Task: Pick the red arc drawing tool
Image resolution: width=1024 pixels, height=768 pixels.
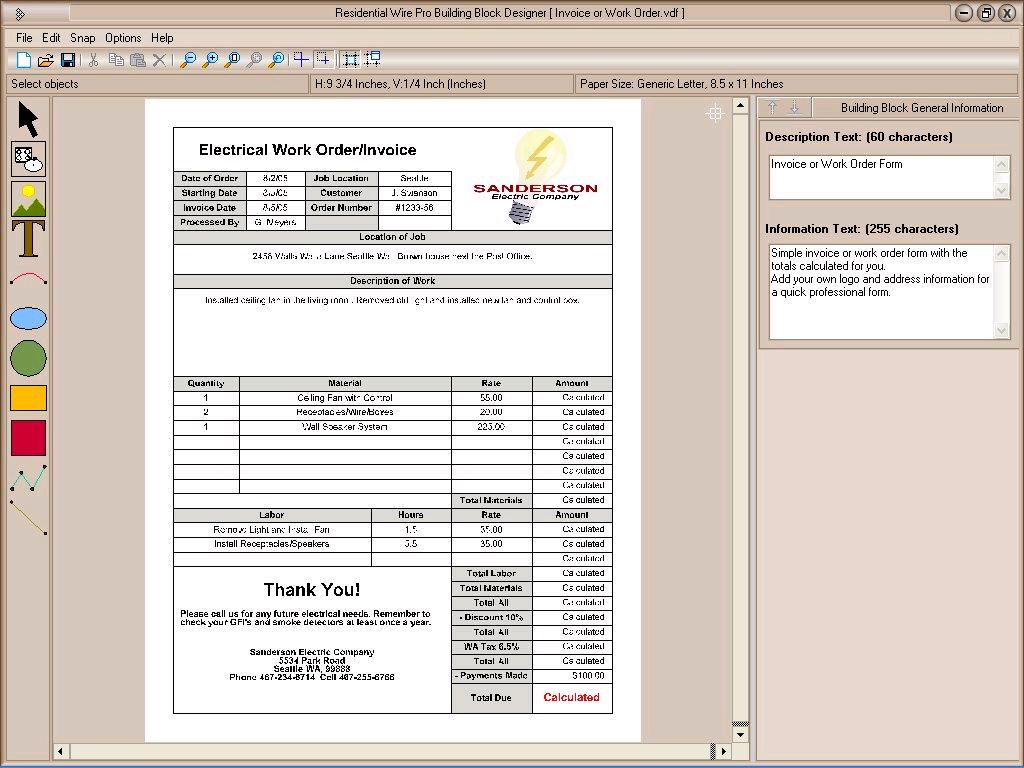Action: [x=28, y=279]
